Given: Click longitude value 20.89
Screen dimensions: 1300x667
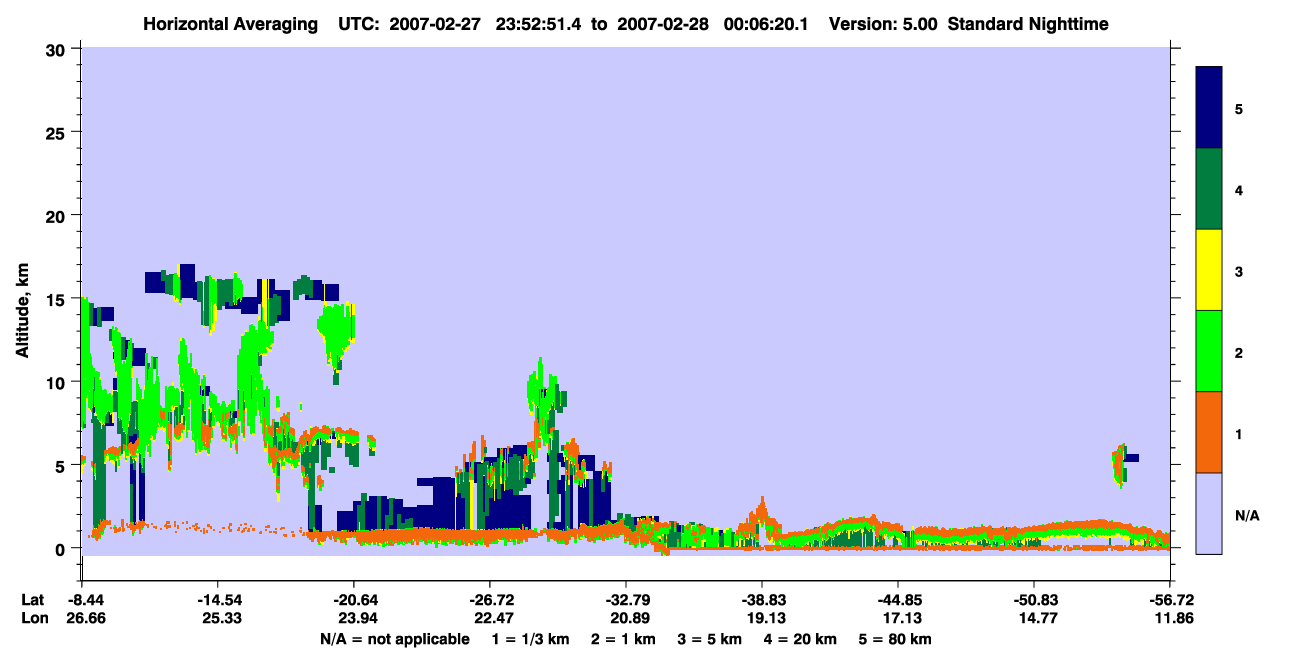Looking at the screenshot, I should pos(629,619).
